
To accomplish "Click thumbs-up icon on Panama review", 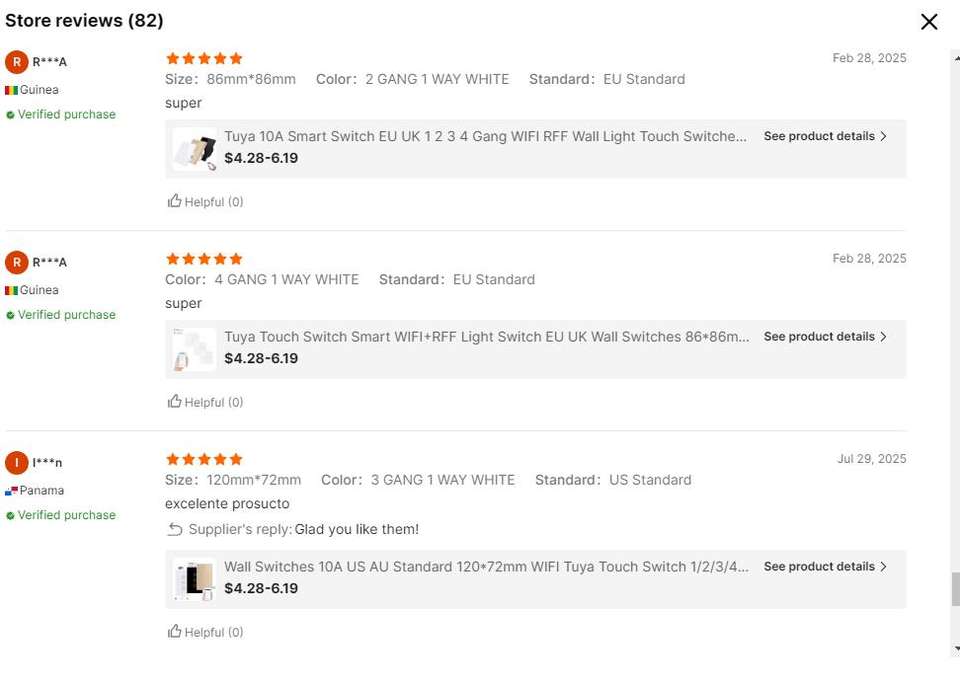I will [x=174, y=631].
